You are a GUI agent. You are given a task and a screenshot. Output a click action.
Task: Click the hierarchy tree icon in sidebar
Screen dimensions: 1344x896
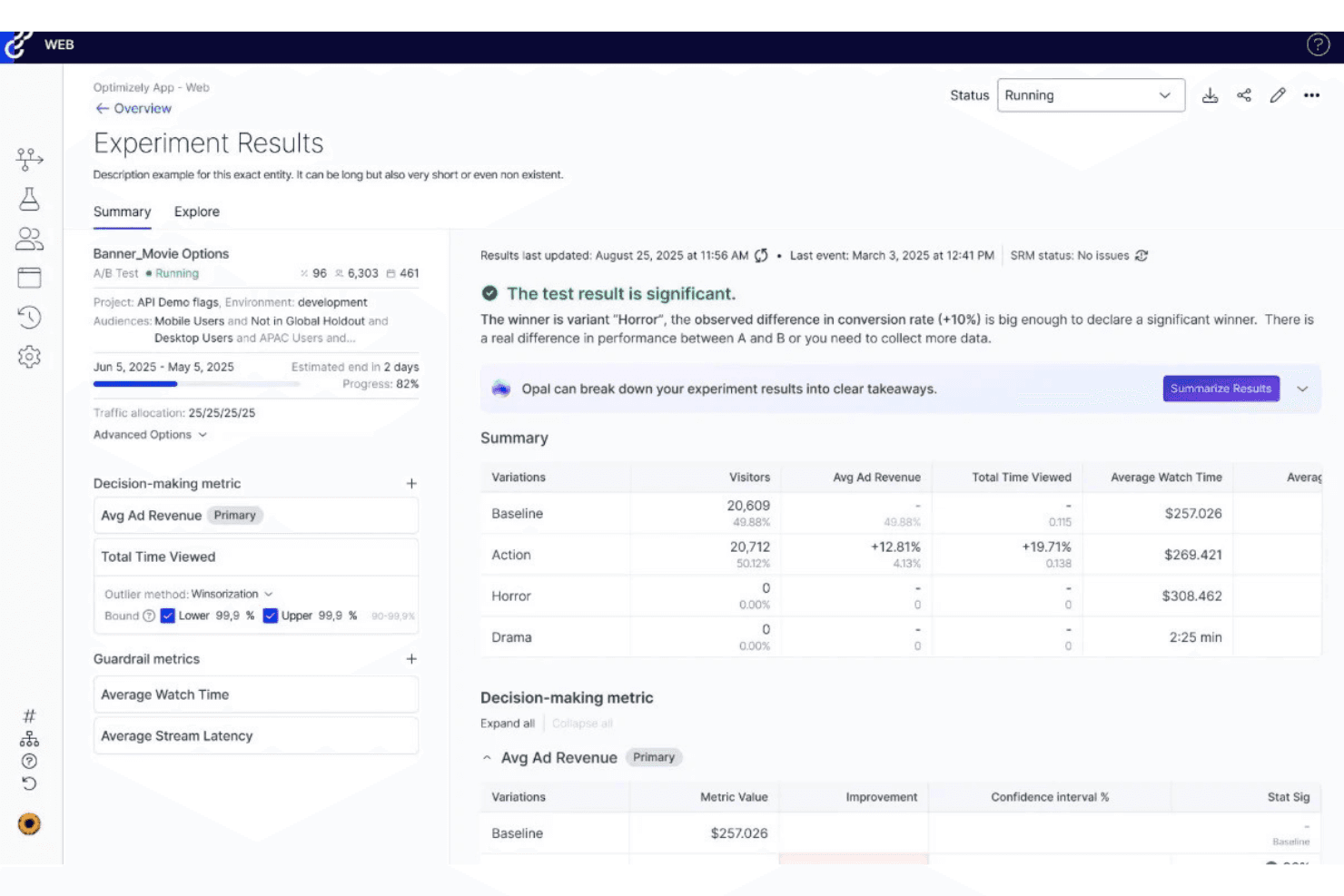[x=29, y=739]
